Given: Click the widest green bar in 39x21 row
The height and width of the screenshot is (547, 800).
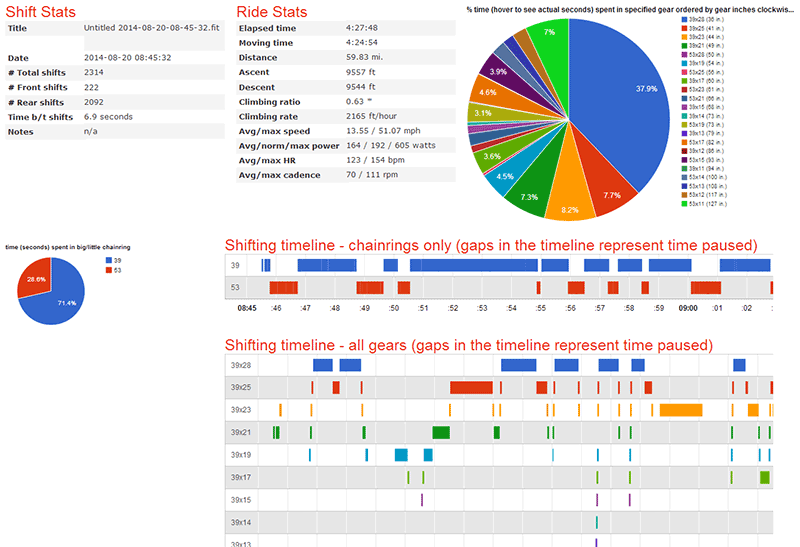Looking at the screenshot, I should pyautogui.click(x=441, y=432).
